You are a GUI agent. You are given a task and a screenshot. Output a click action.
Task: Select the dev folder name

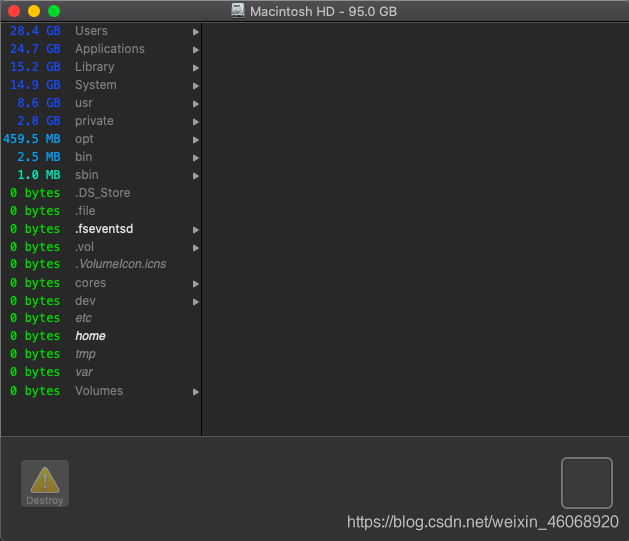click(85, 301)
